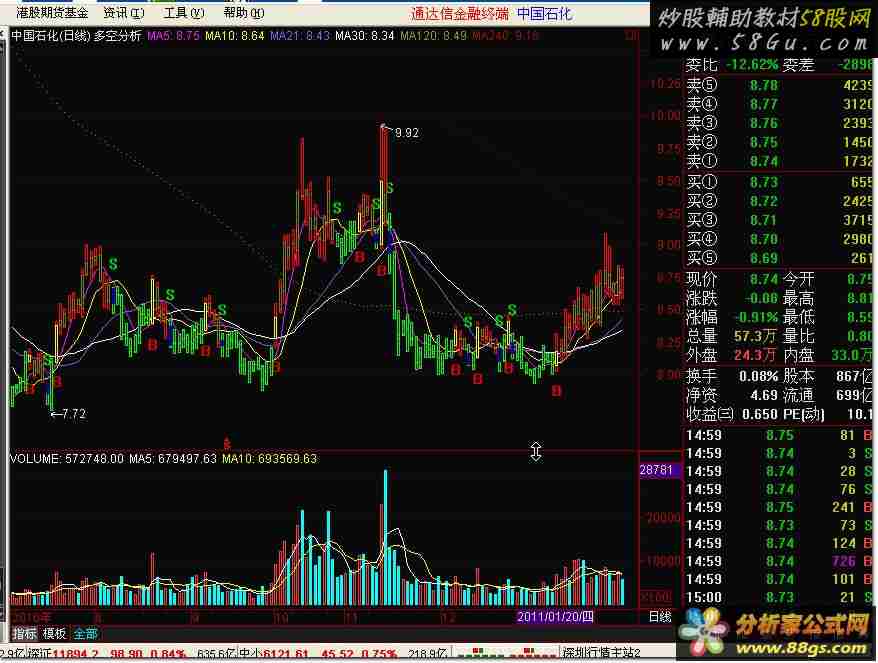
Task: Click the 换手 0.08% value
Action: point(759,376)
